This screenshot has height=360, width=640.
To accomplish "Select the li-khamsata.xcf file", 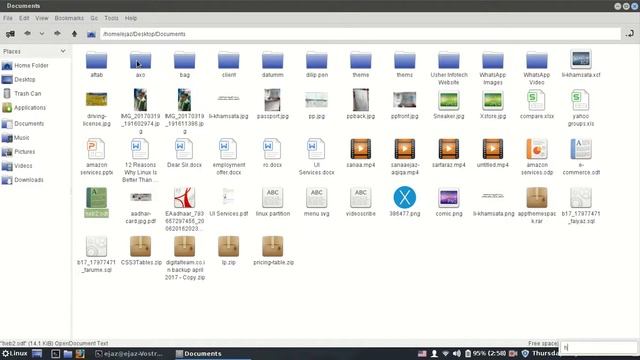I will coord(581,64).
